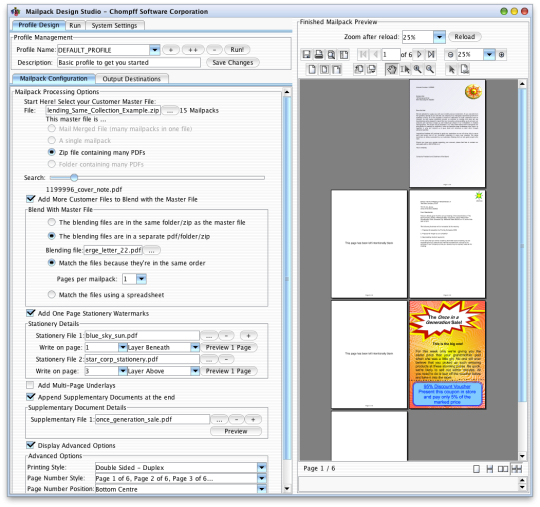
Task: Open the Profile Name dropdown
Action: 155,50
